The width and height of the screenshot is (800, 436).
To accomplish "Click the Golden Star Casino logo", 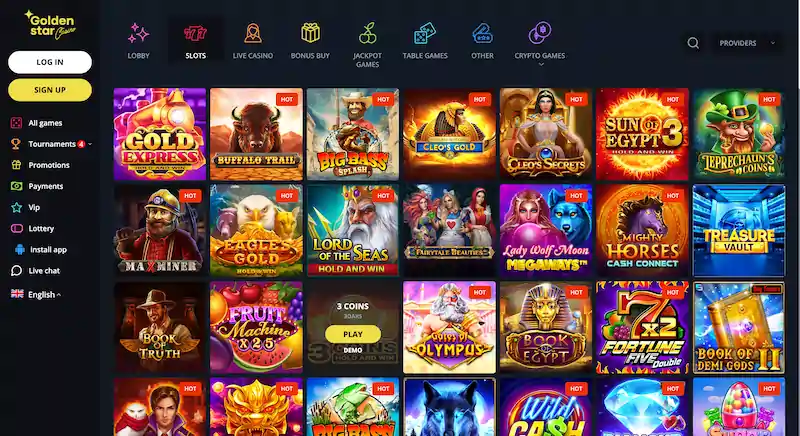I will [x=50, y=24].
